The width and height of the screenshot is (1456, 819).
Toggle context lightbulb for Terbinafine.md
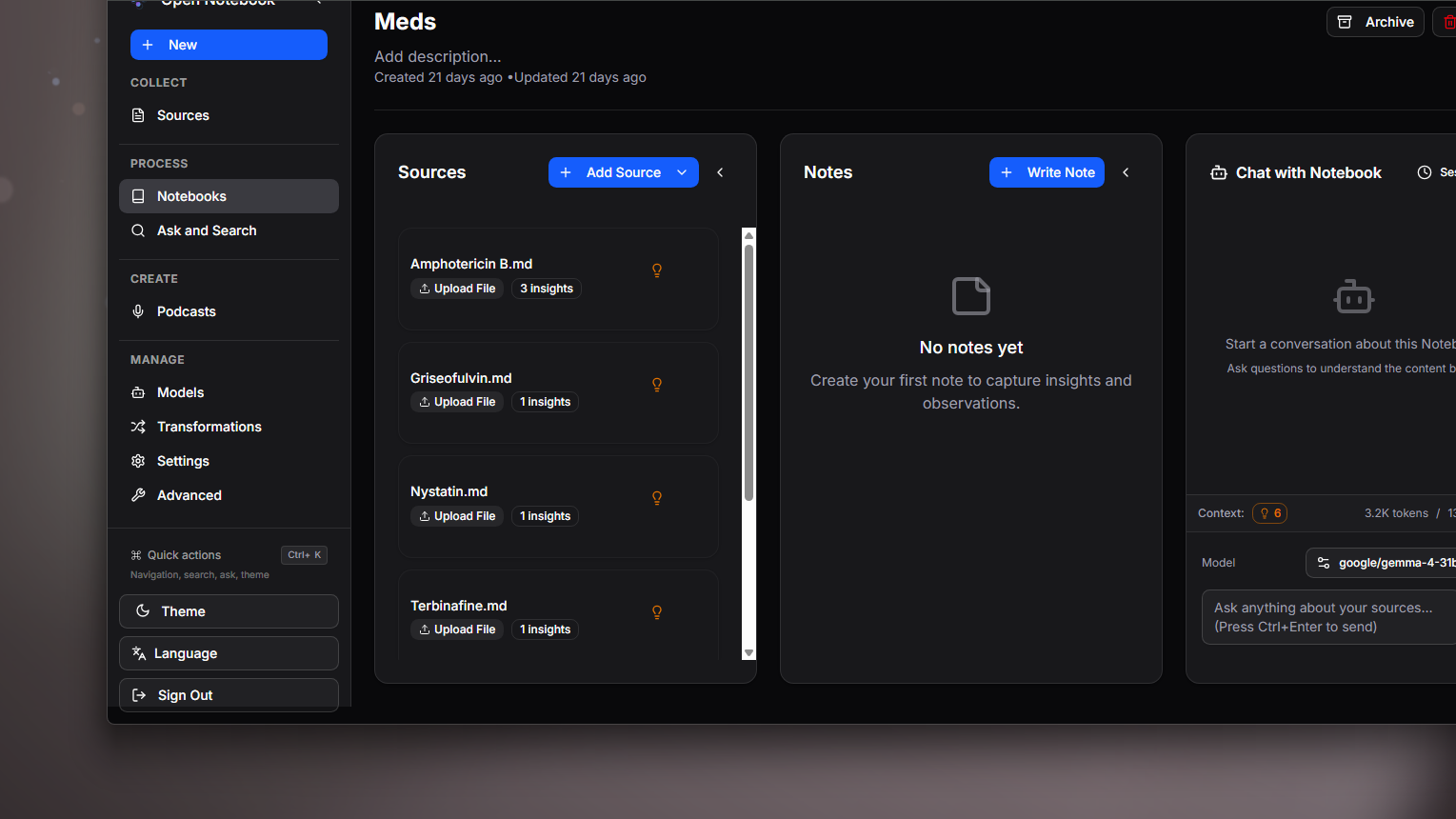(x=657, y=612)
